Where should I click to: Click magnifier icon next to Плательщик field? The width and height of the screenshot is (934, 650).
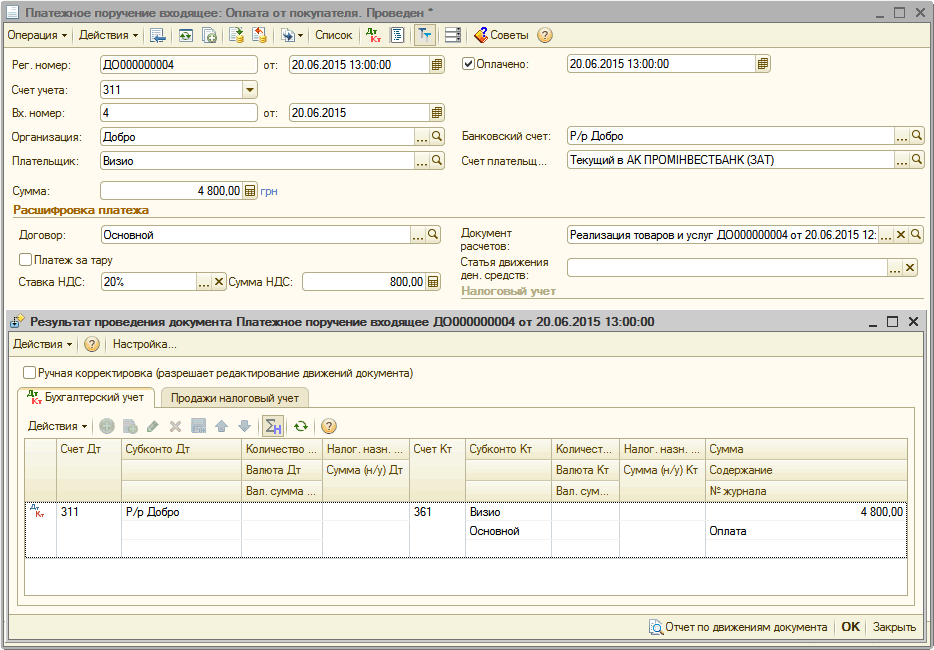pos(436,160)
